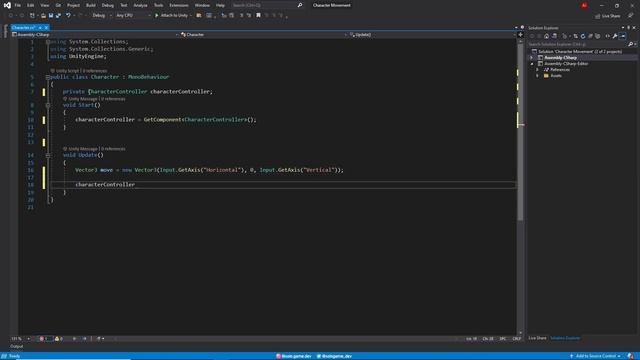Collapse the using directives outlining toggle
This screenshot has height=360, width=640.
tap(48, 42)
